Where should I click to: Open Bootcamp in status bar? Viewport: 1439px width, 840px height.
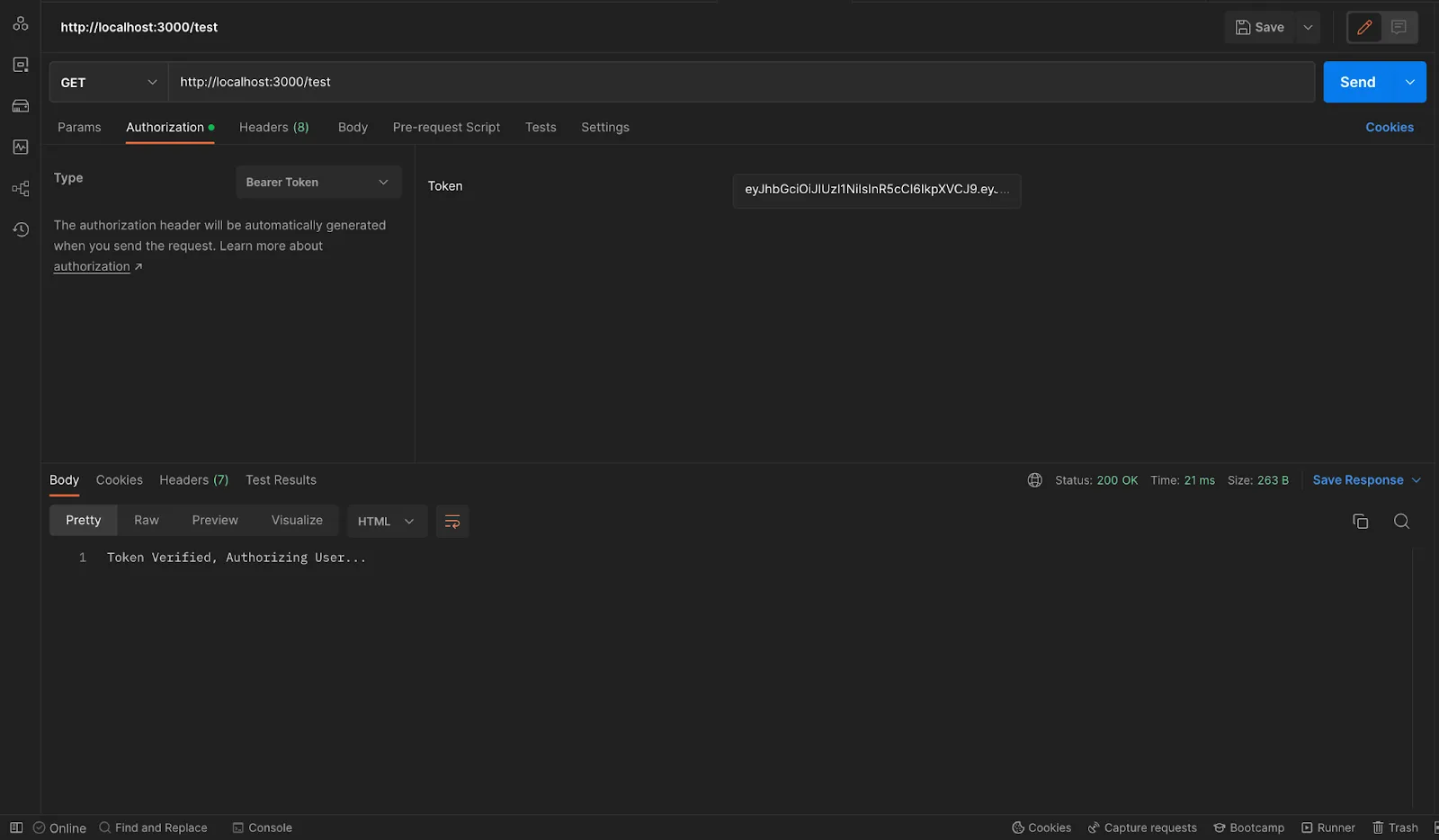pos(1249,827)
